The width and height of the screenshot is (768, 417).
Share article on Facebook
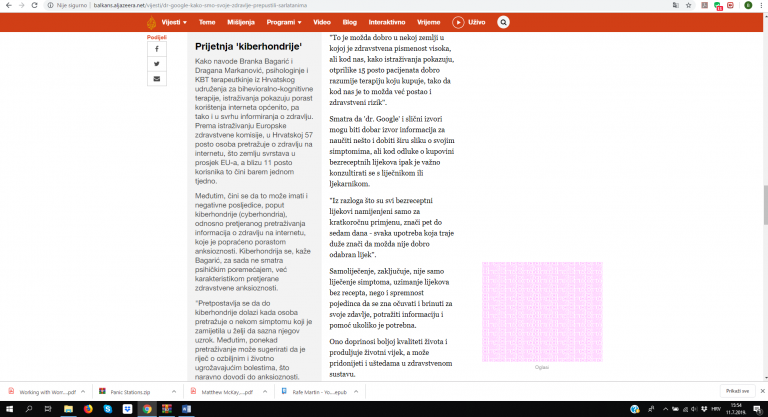(156, 47)
